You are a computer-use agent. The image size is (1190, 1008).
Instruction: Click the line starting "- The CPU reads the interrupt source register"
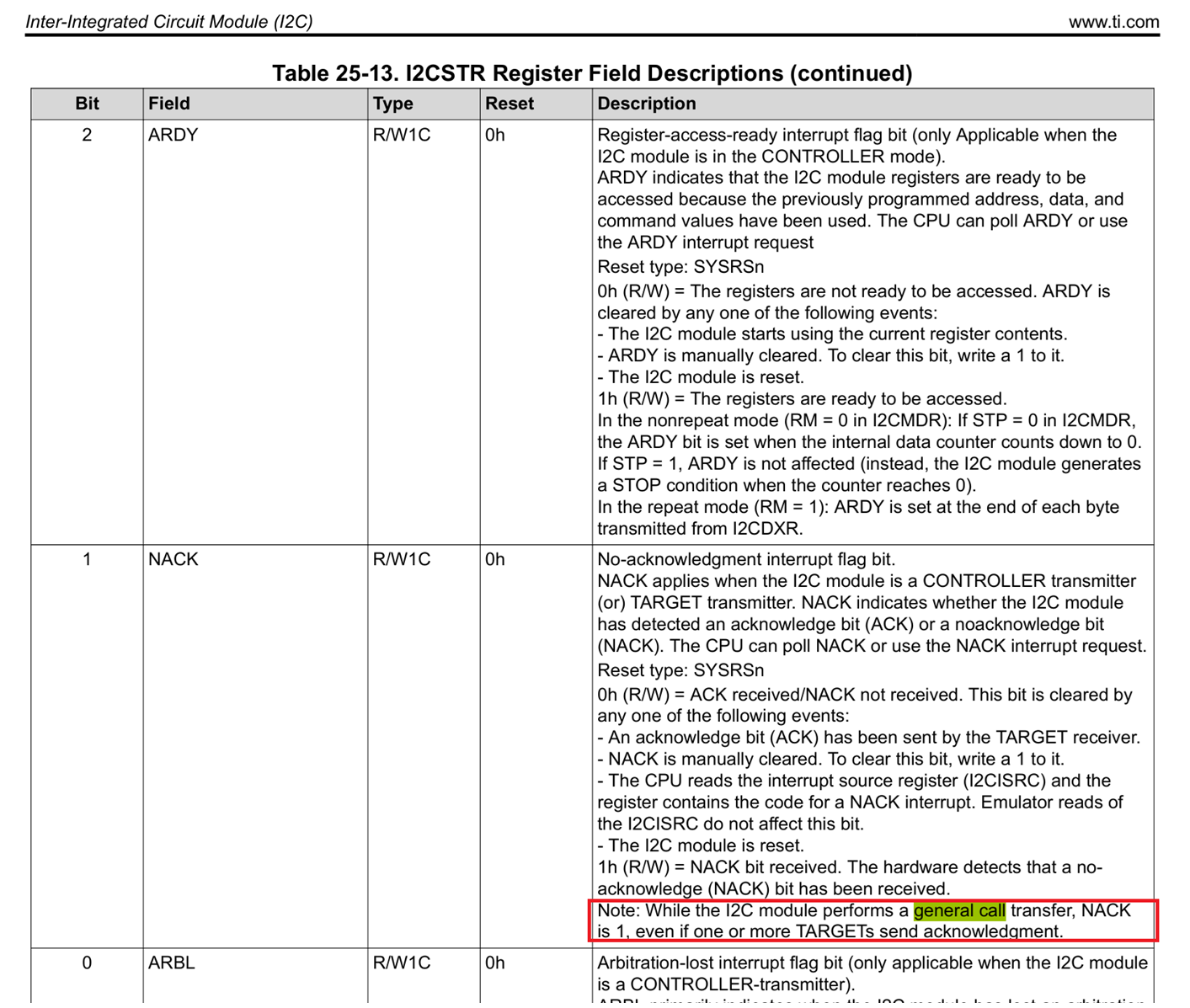pyautogui.click(x=854, y=781)
